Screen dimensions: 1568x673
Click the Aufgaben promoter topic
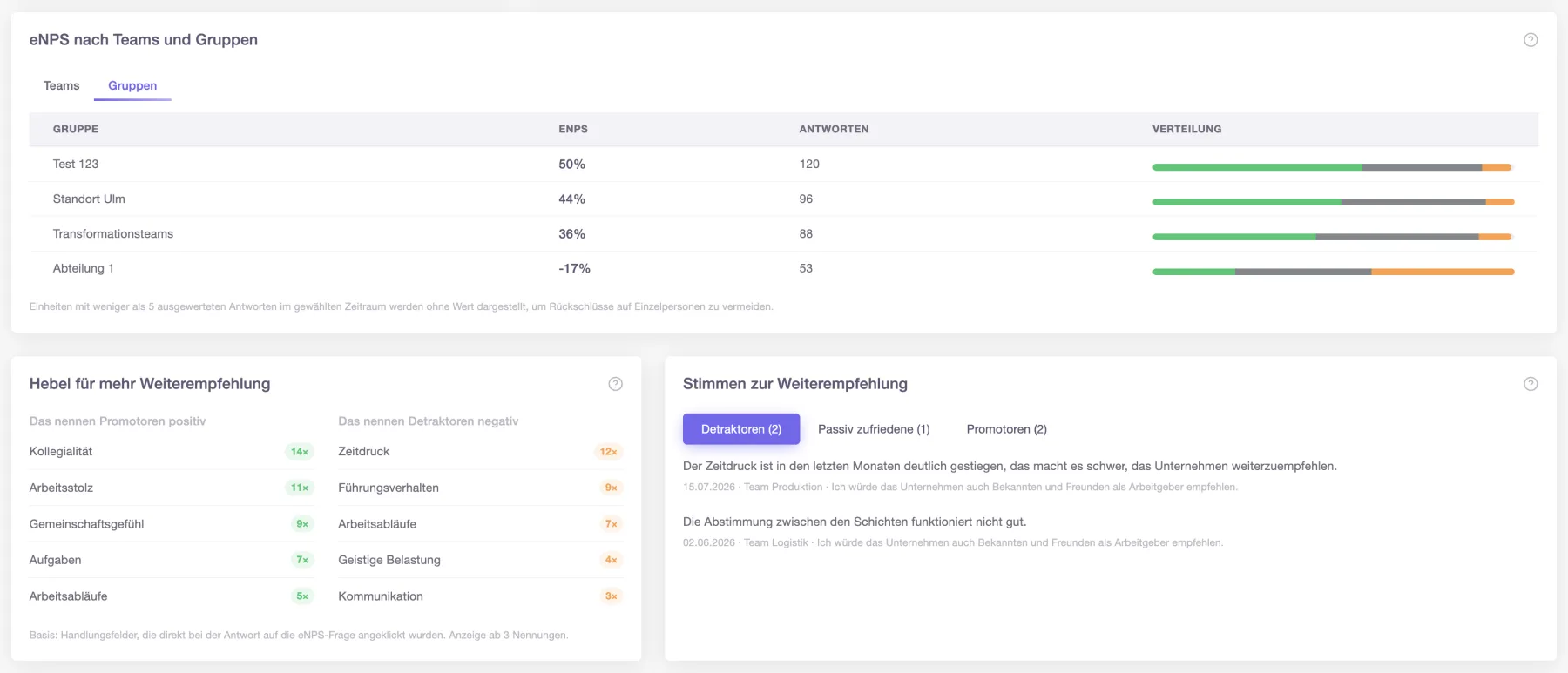(55, 560)
